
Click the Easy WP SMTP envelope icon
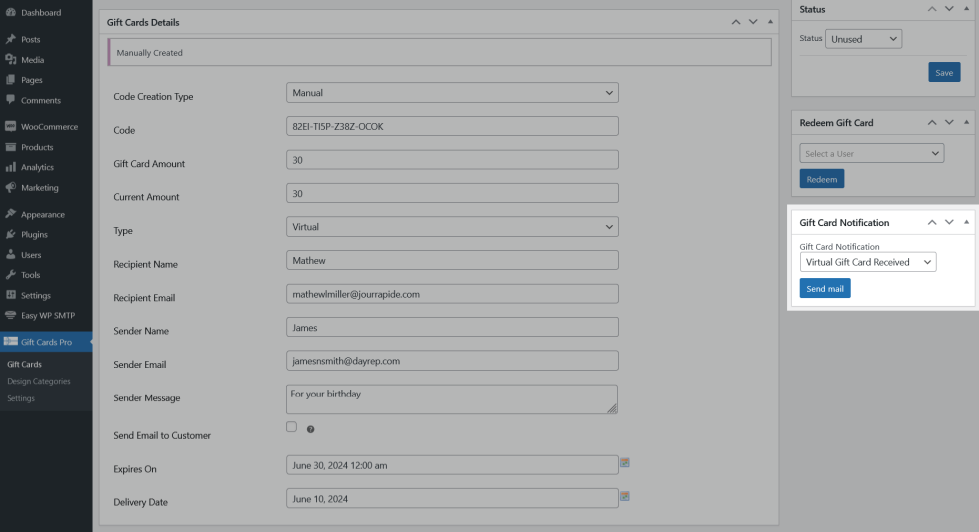tap(10, 315)
